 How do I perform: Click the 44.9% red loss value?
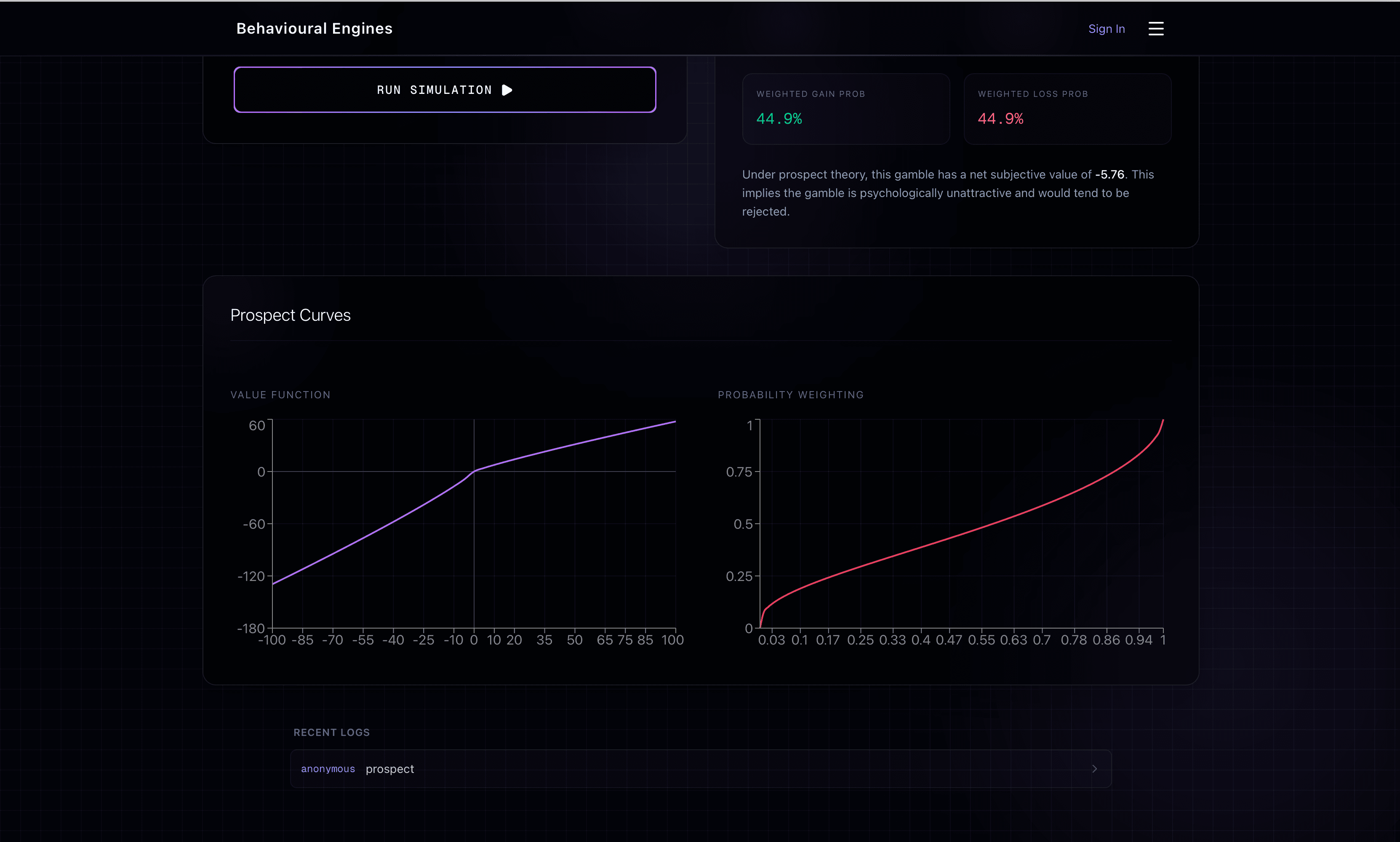(x=1000, y=119)
